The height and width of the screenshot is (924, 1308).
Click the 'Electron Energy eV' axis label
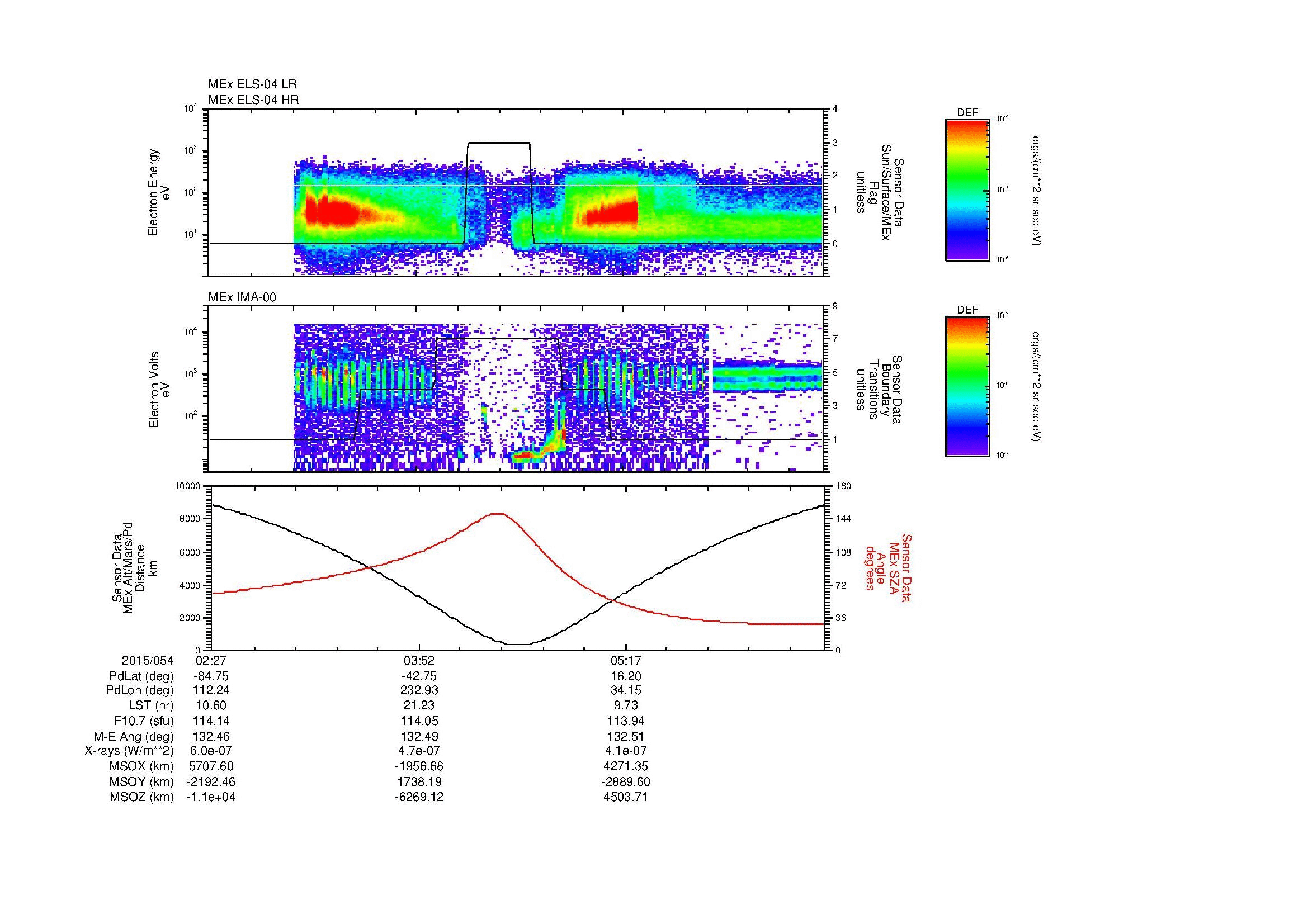[159, 192]
